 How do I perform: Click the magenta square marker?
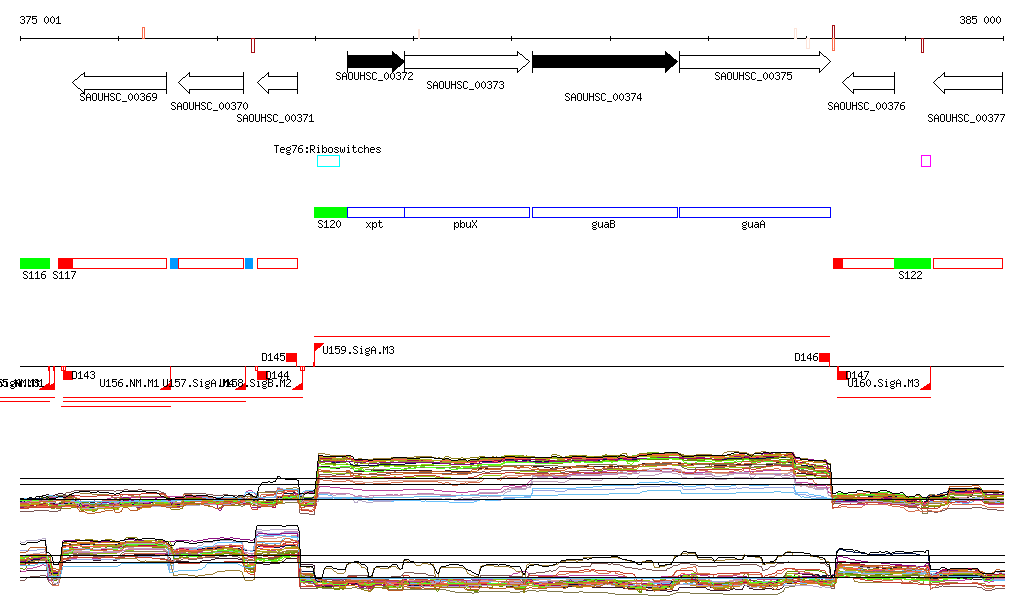tap(926, 161)
